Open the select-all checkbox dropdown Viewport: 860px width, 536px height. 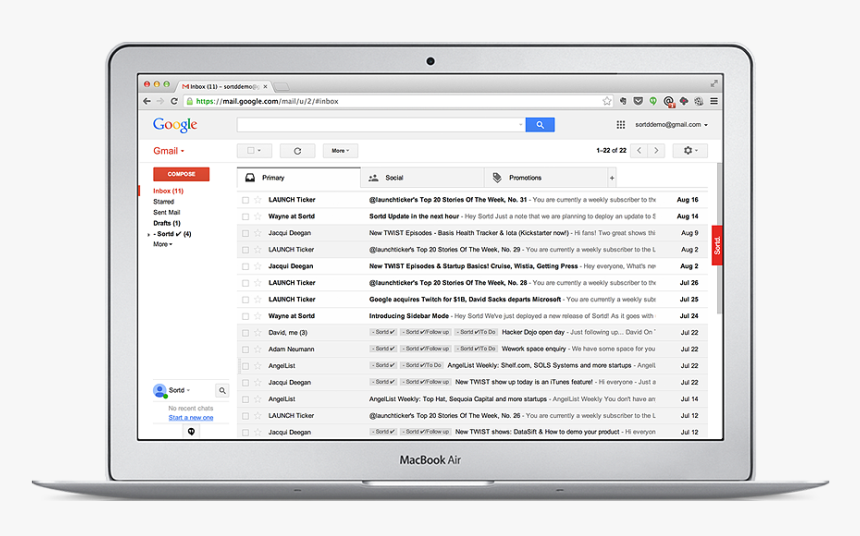pyautogui.click(x=254, y=150)
